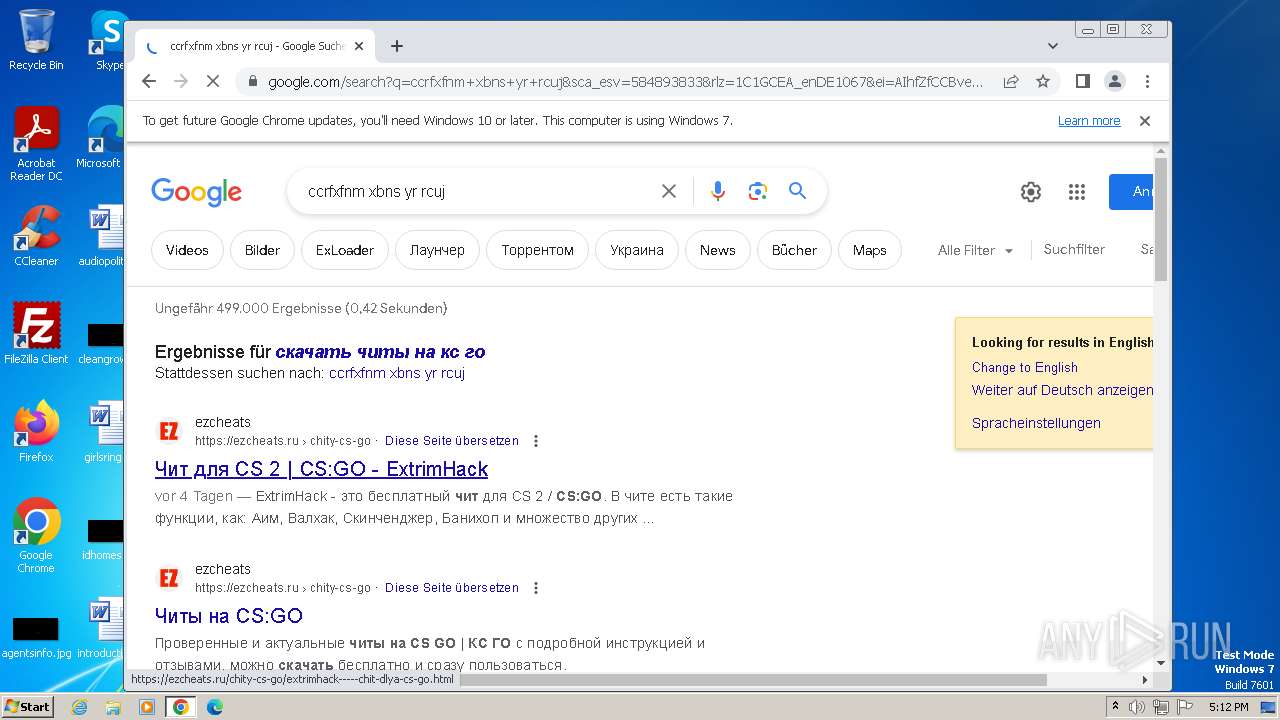
Task: Close the Google search tab
Action: (359, 46)
